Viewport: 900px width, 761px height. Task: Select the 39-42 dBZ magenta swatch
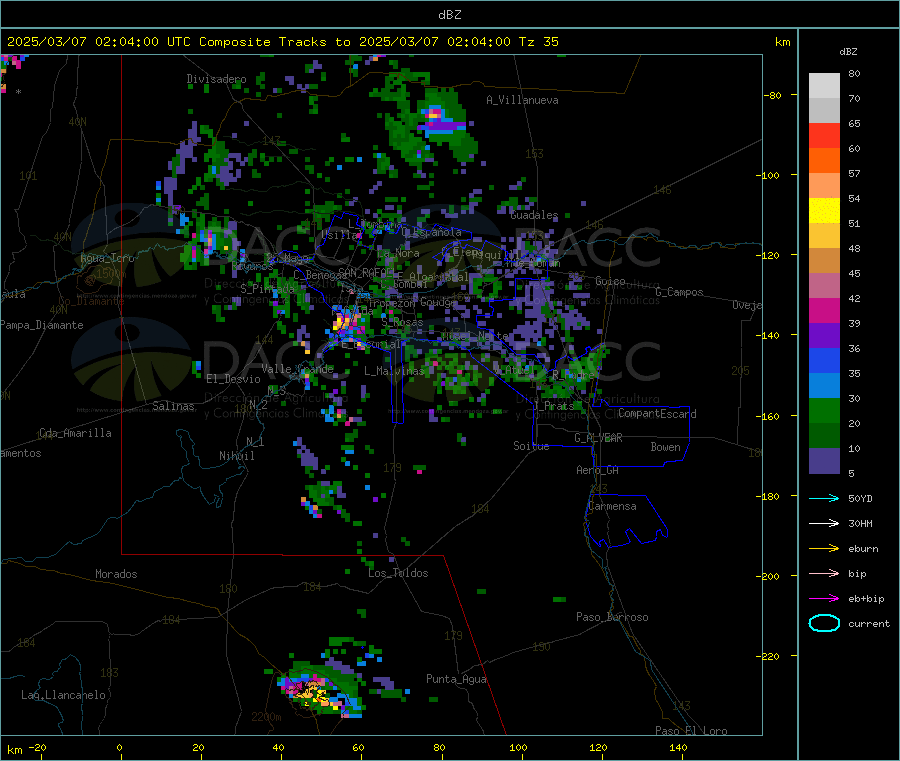824,310
